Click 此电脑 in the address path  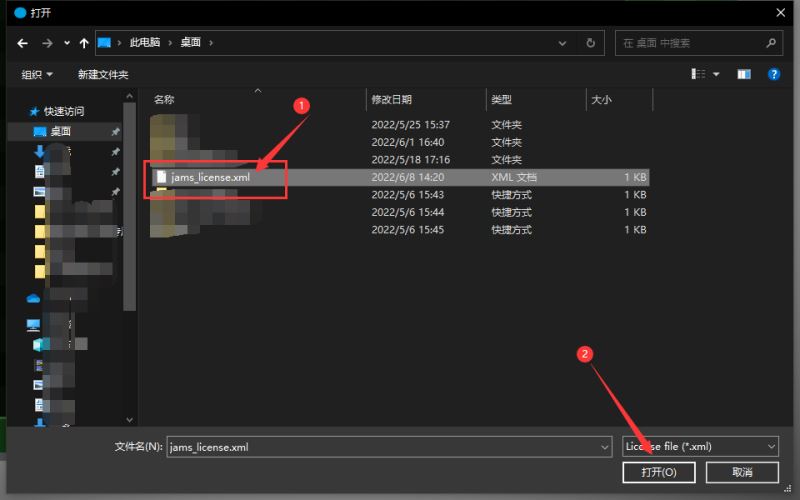click(x=144, y=42)
